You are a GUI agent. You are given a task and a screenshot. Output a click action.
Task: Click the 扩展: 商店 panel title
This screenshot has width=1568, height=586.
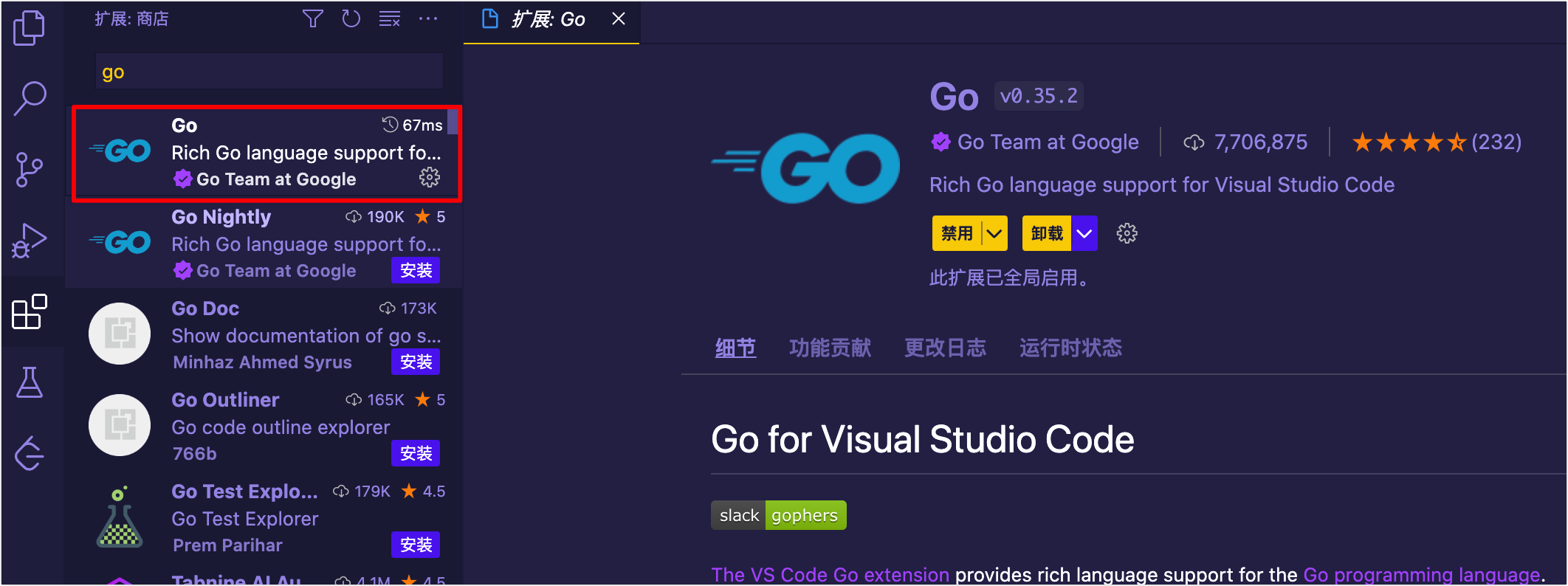coord(131,19)
